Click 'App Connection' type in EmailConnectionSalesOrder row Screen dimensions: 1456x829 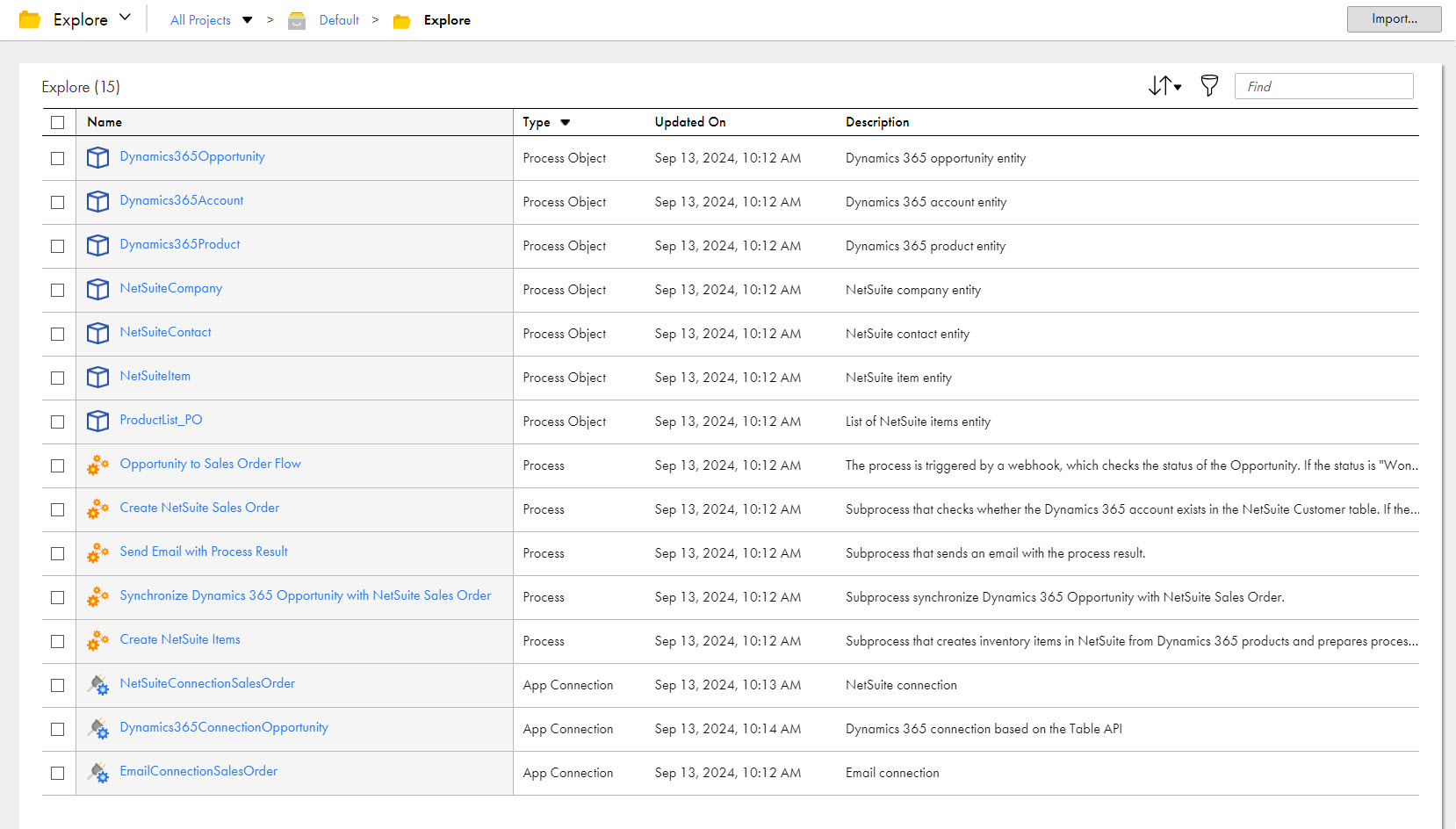coord(568,773)
